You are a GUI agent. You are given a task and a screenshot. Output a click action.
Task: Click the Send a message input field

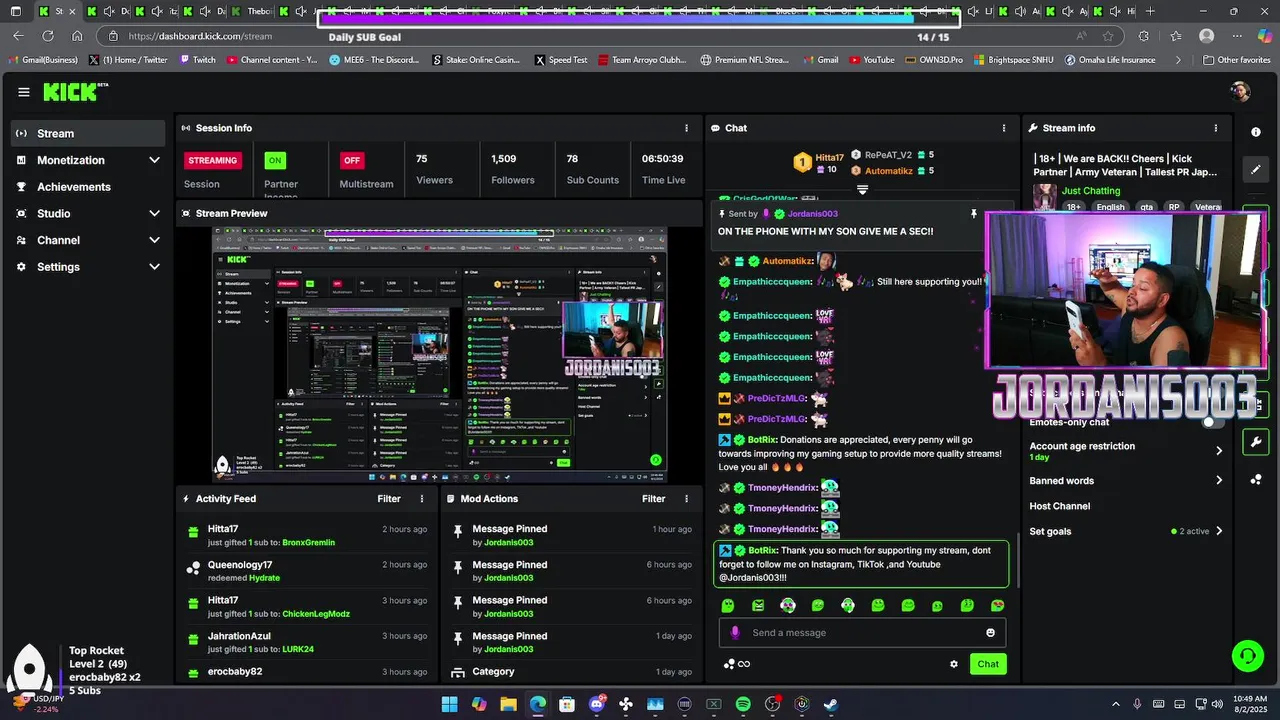[x=862, y=633]
